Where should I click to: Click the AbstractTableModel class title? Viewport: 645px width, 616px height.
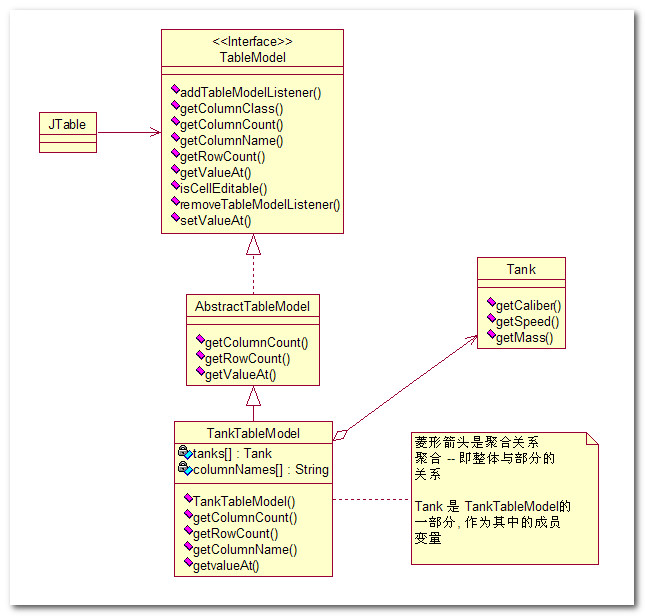pyautogui.click(x=253, y=306)
